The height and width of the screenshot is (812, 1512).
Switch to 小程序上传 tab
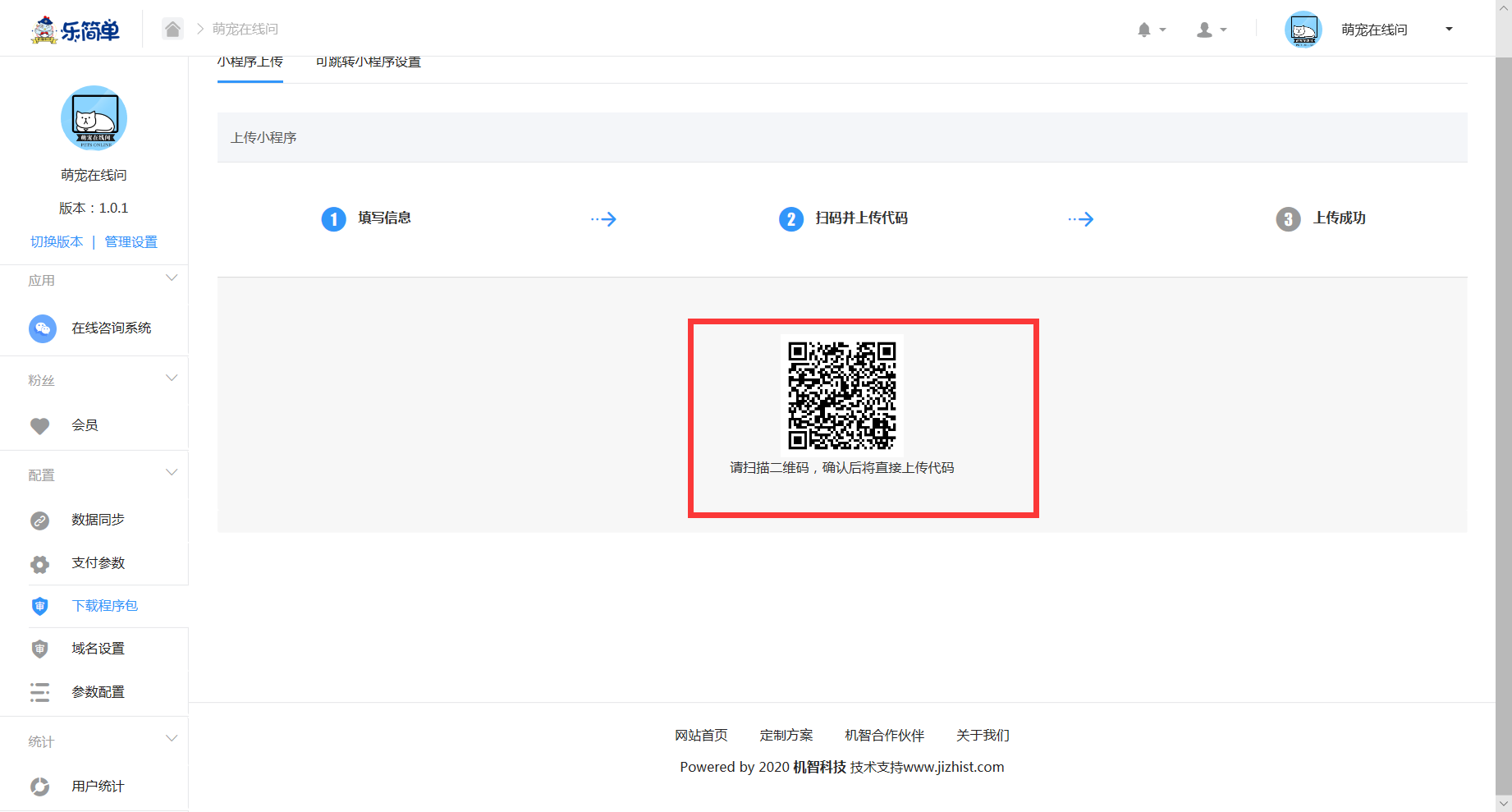tap(250, 62)
